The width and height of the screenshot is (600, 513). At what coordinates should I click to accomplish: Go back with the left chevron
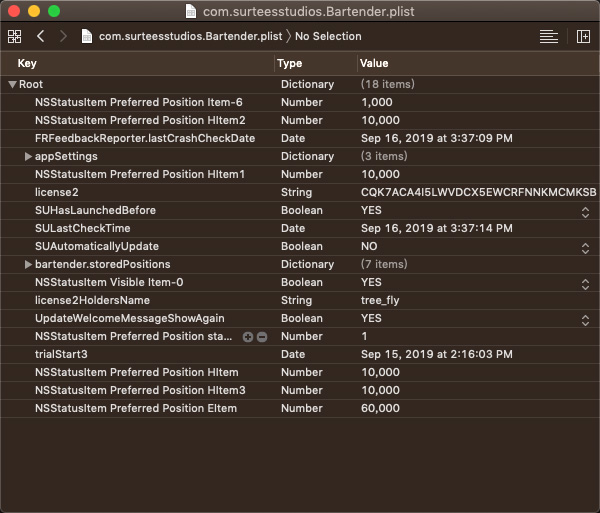click(x=41, y=36)
